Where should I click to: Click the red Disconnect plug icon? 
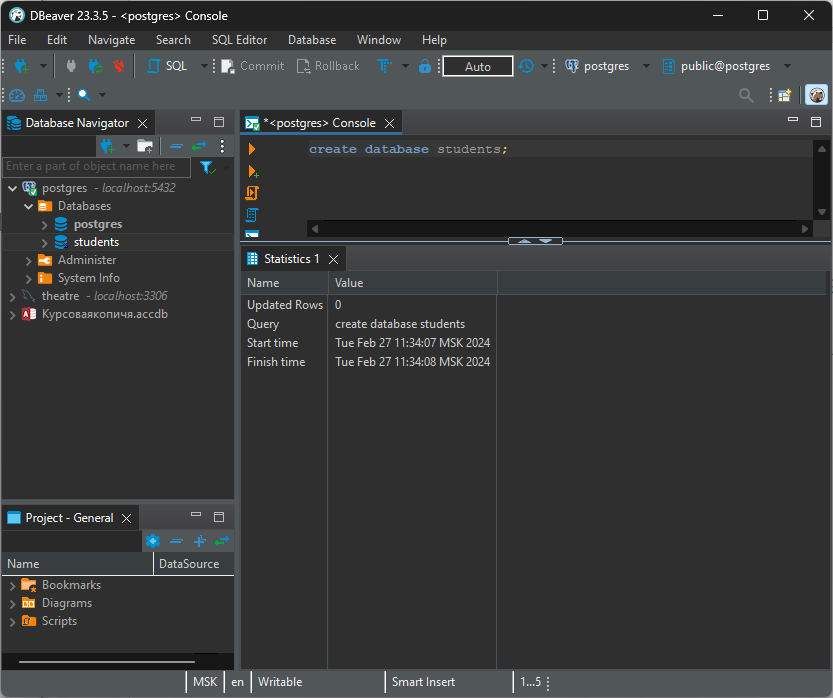119,66
